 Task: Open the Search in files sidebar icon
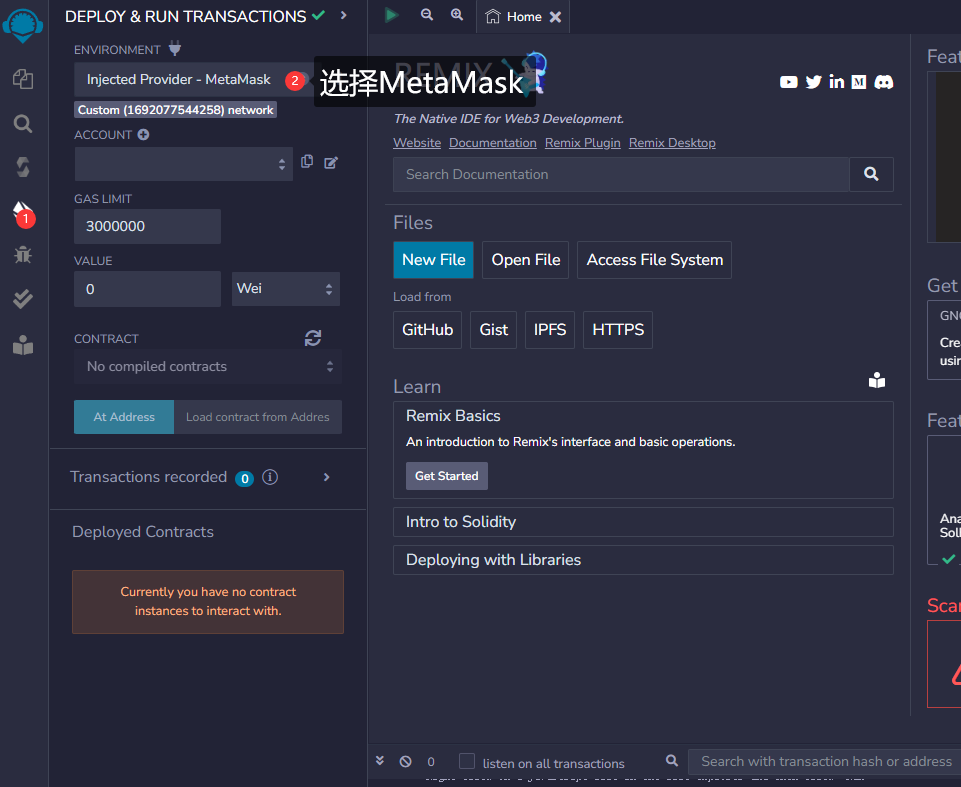click(23, 124)
